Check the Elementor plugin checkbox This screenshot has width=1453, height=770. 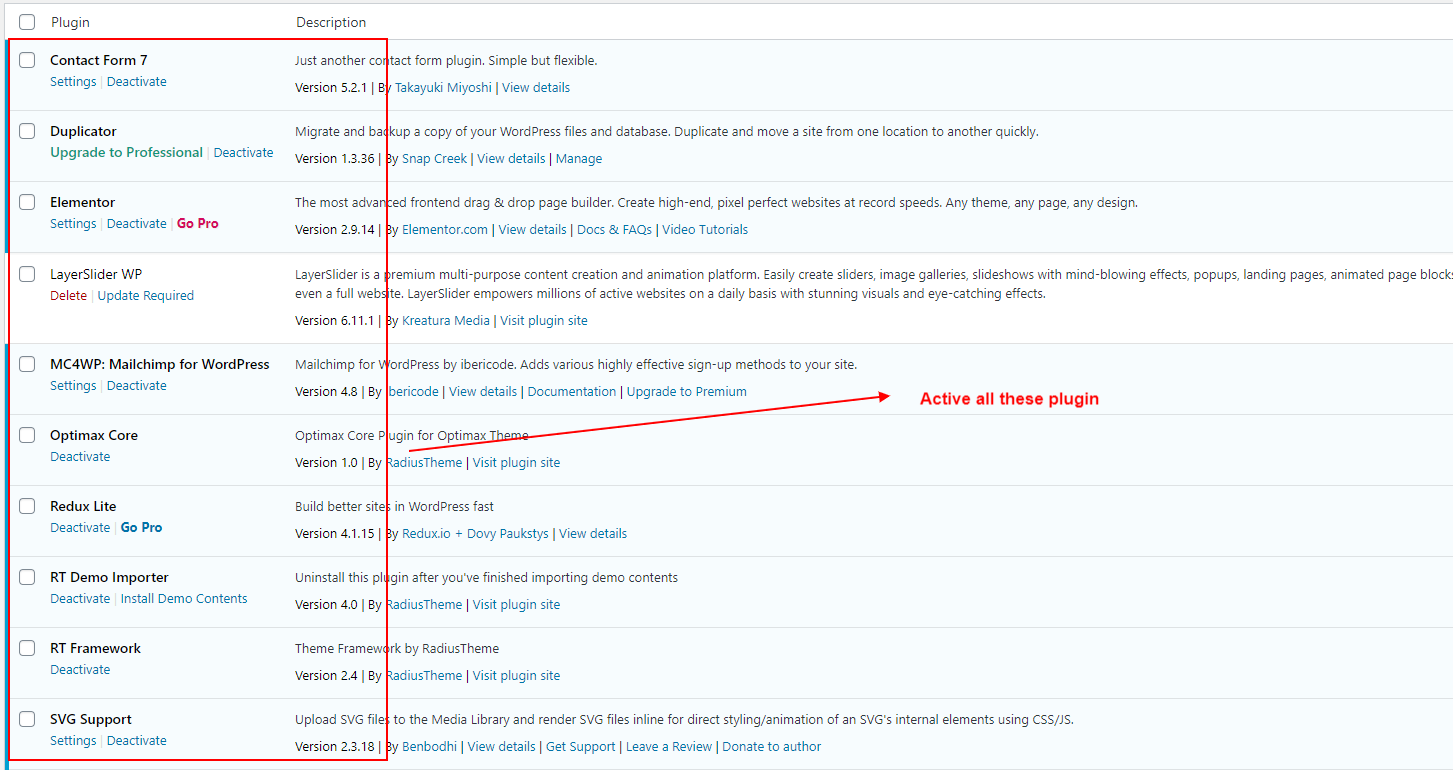27,202
